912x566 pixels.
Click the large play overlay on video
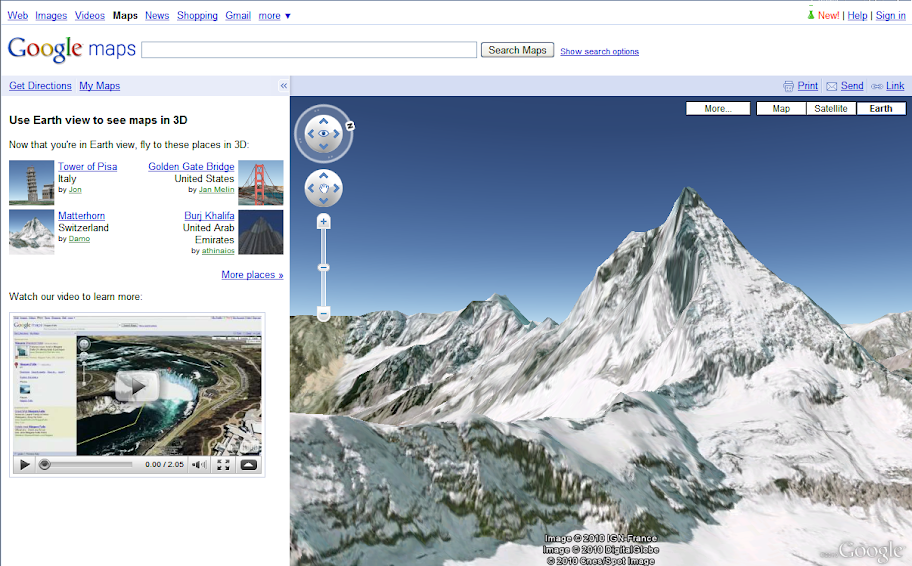coord(137,386)
